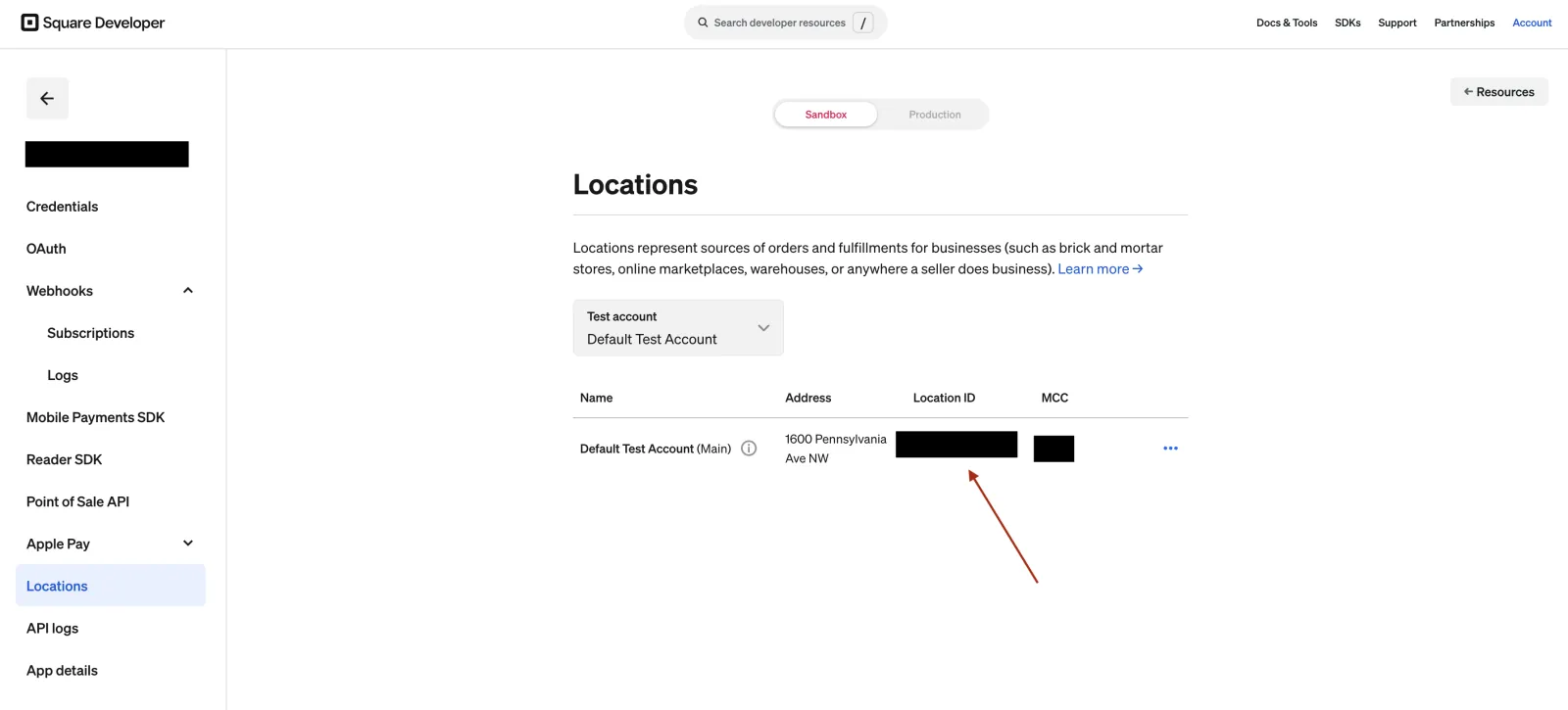Open Partnerships in top navigation
Viewport: 1568px width, 710px height.
pyautogui.click(x=1464, y=23)
